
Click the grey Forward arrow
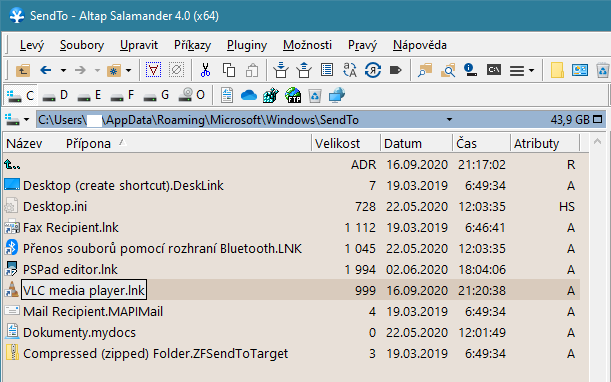(80, 71)
